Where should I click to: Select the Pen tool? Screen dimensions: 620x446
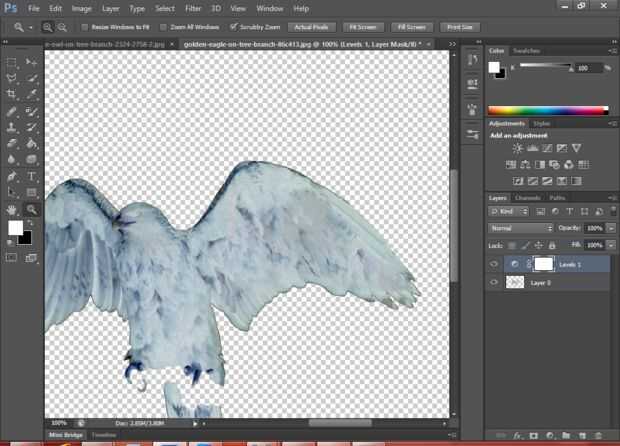click(x=11, y=176)
